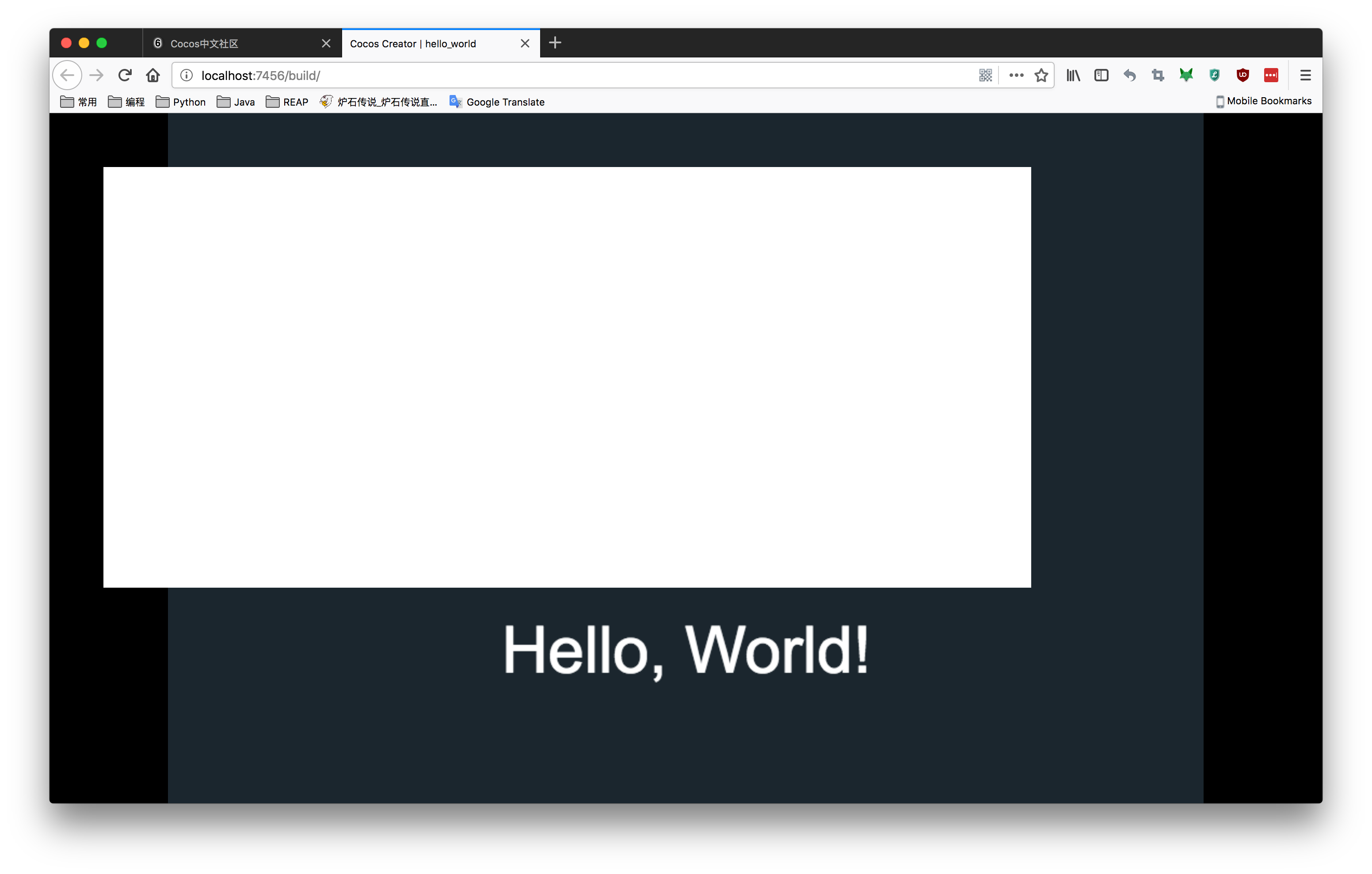Open the uBlock Origin shield icon
Screen dimensions: 1372x874
(1242, 75)
